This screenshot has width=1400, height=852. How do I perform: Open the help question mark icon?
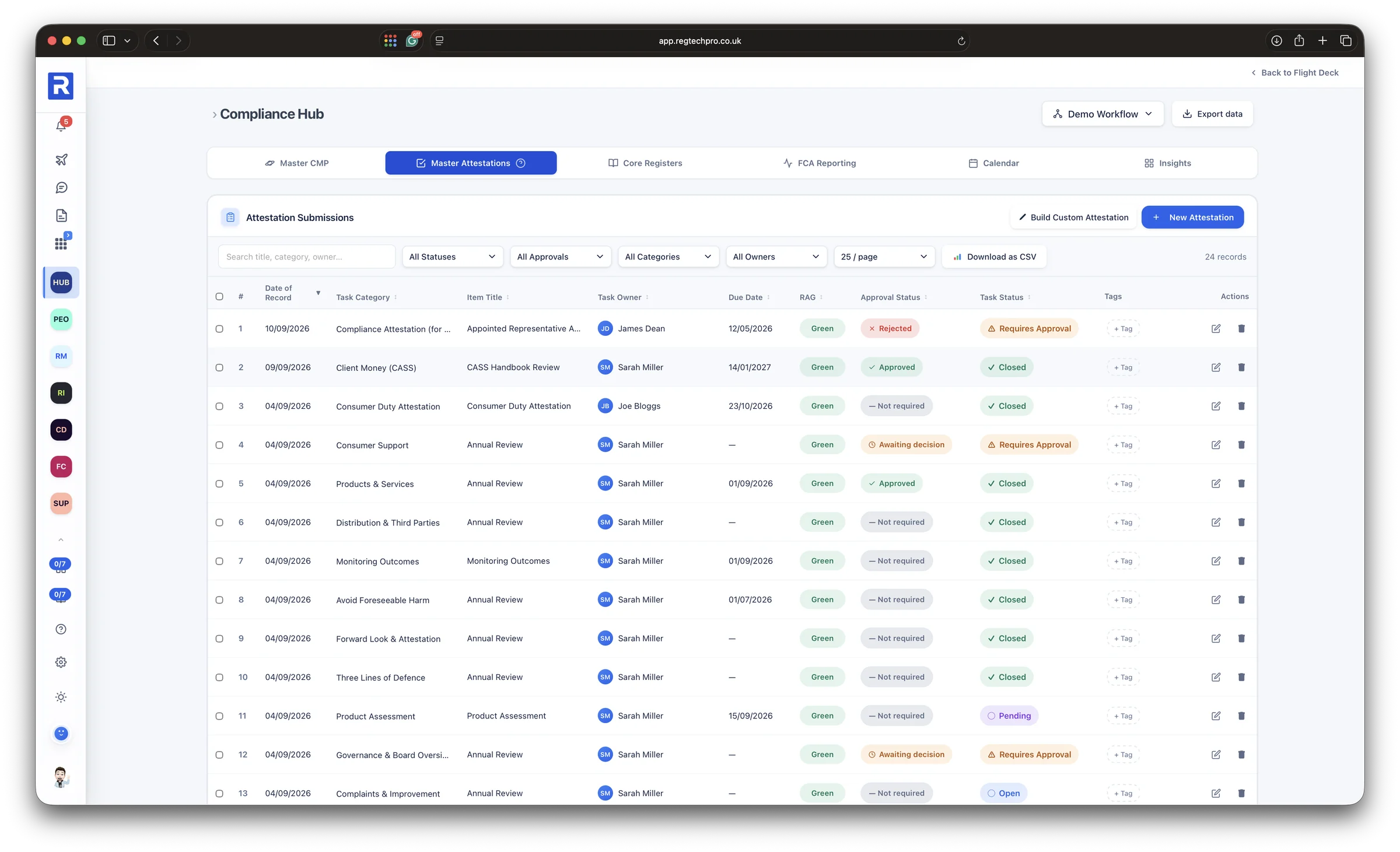click(61, 629)
